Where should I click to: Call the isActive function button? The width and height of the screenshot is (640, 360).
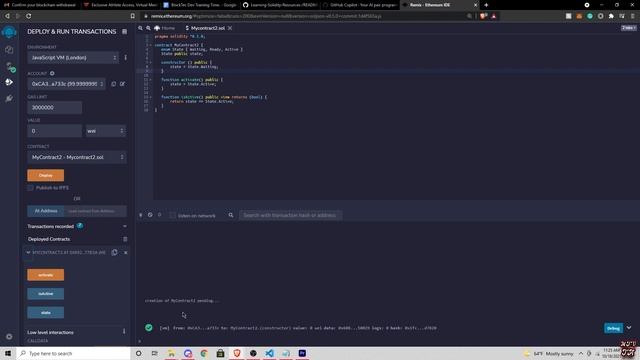click(46, 293)
